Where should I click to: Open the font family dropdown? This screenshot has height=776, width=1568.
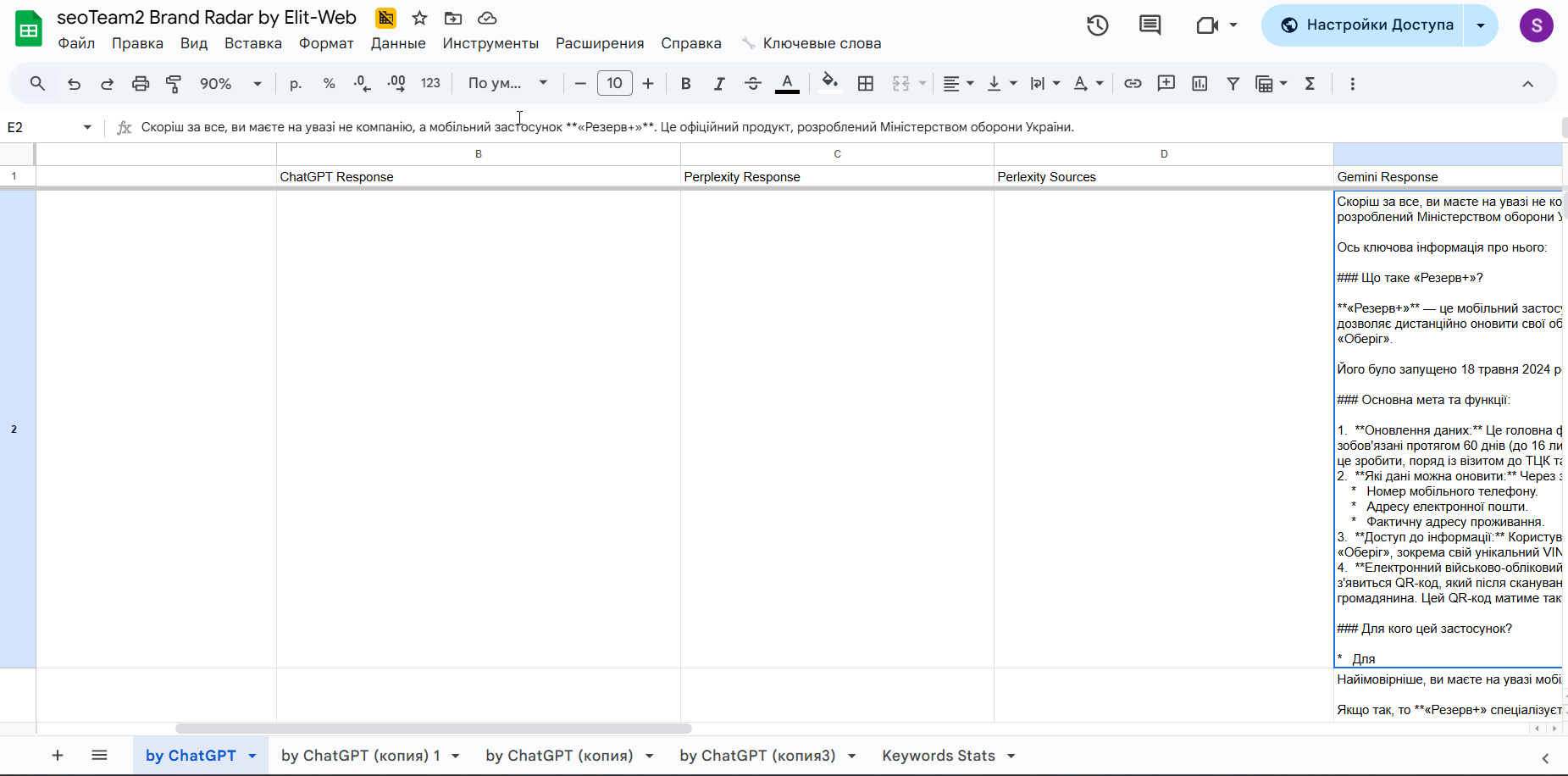tap(508, 84)
